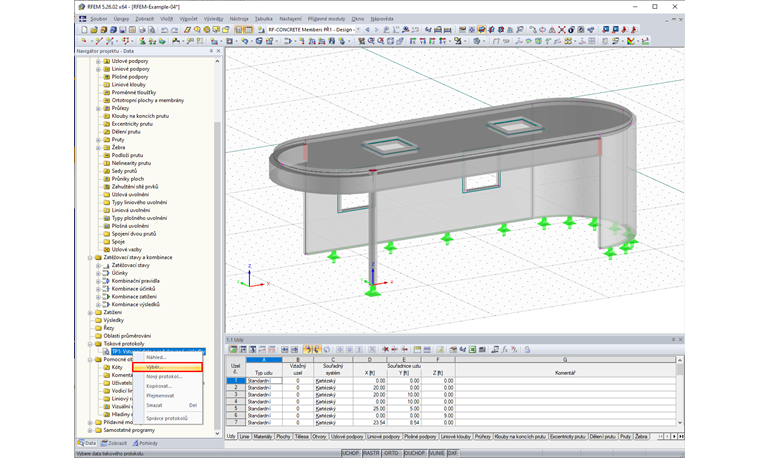
Task: Select Nový protokol... in context menu
Action: [163, 376]
